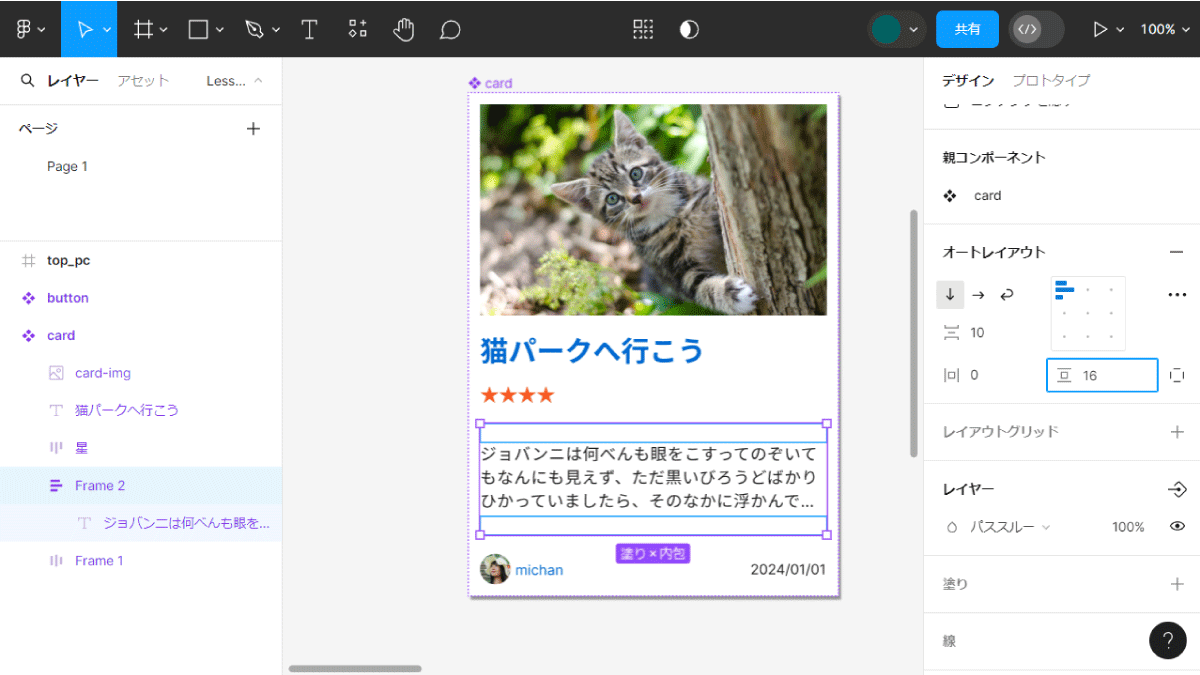
Task: Toggle individual padding settings
Action: pos(1177,375)
